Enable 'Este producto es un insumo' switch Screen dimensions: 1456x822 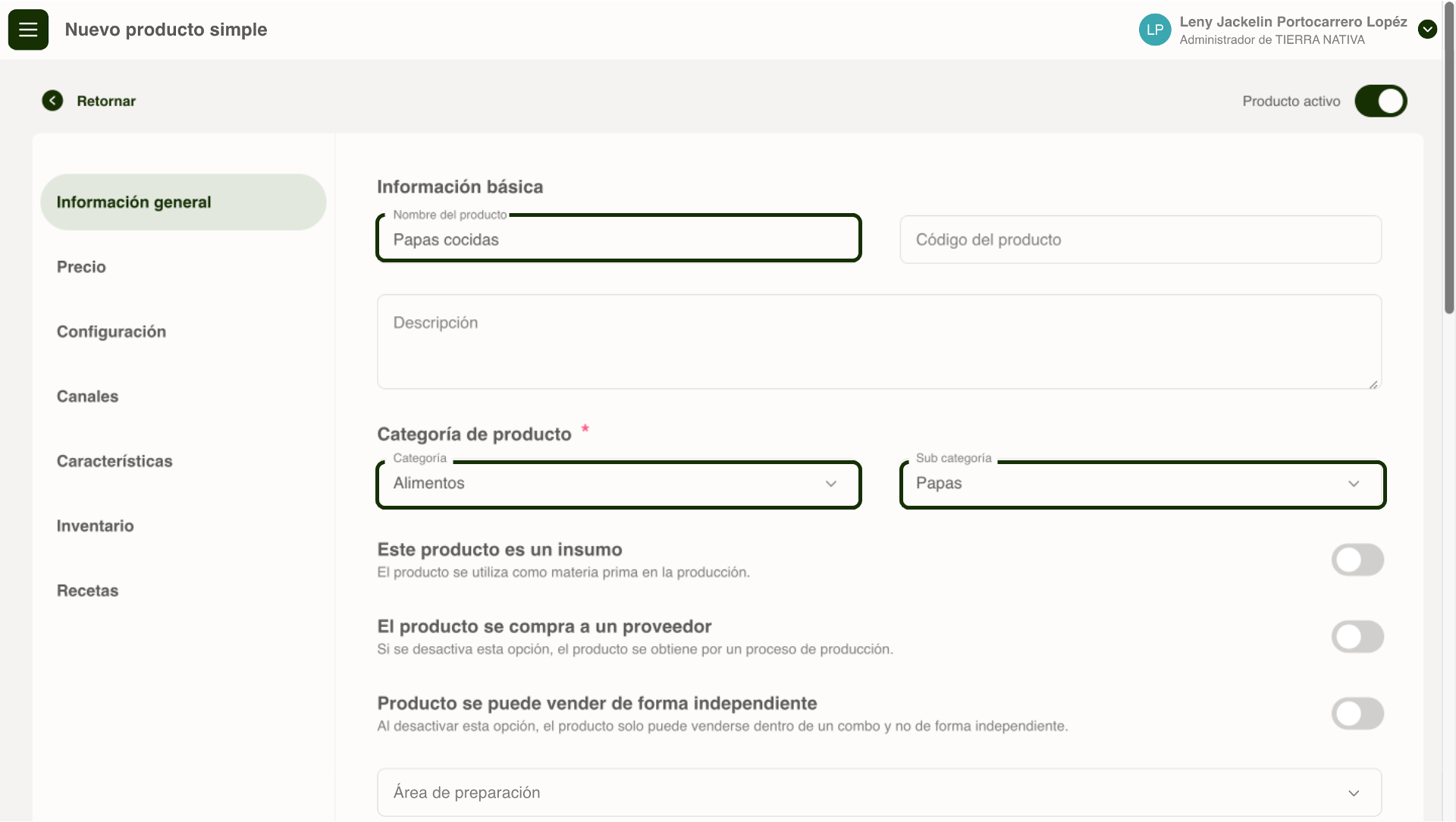(1357, 560)
